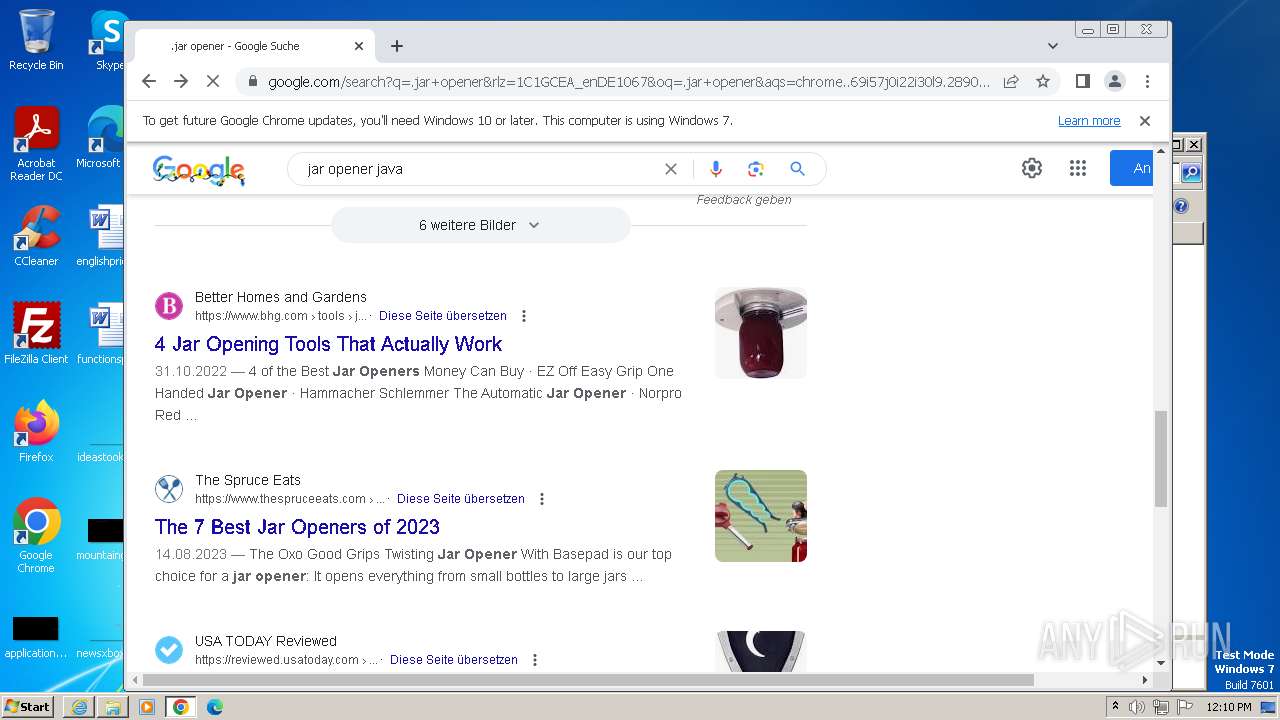The image size is (1280, 720).
Task: Open the Google apps grid
Action: 1077,169
